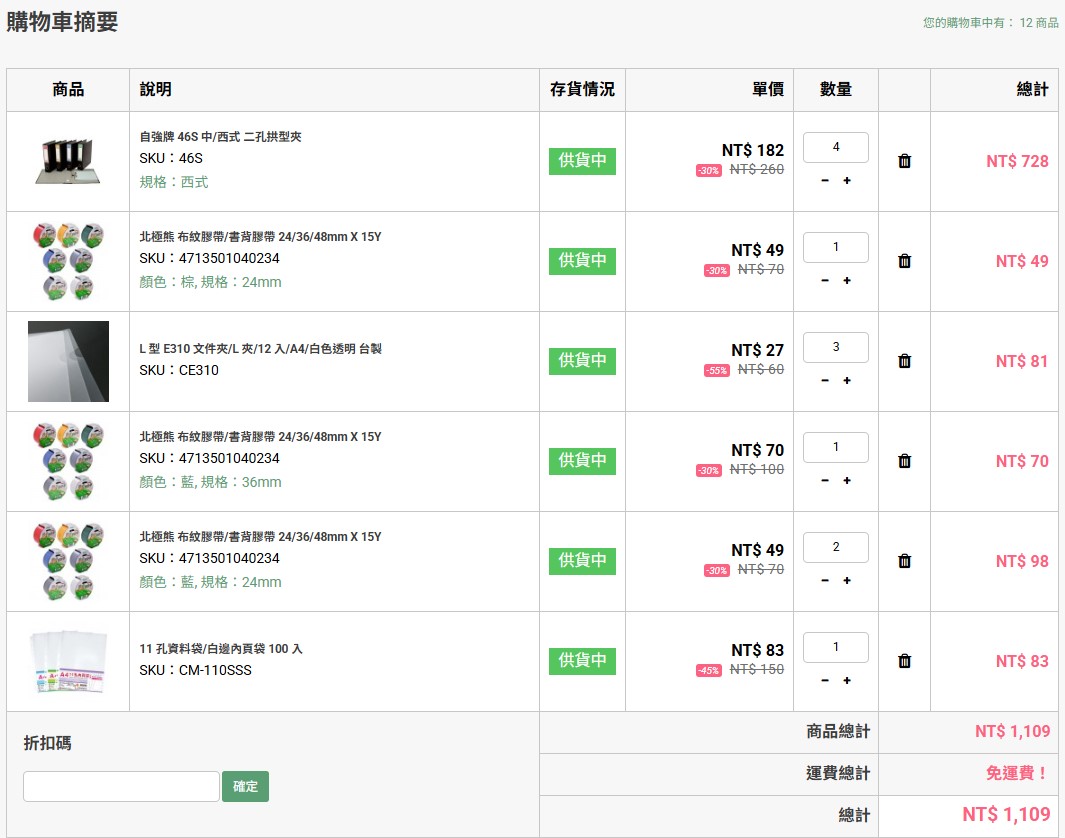The width and height of the screenshot is (1065, 838).
Task: Remove the brown 24mm 北極熊 tape item
Action: point(904,261)
